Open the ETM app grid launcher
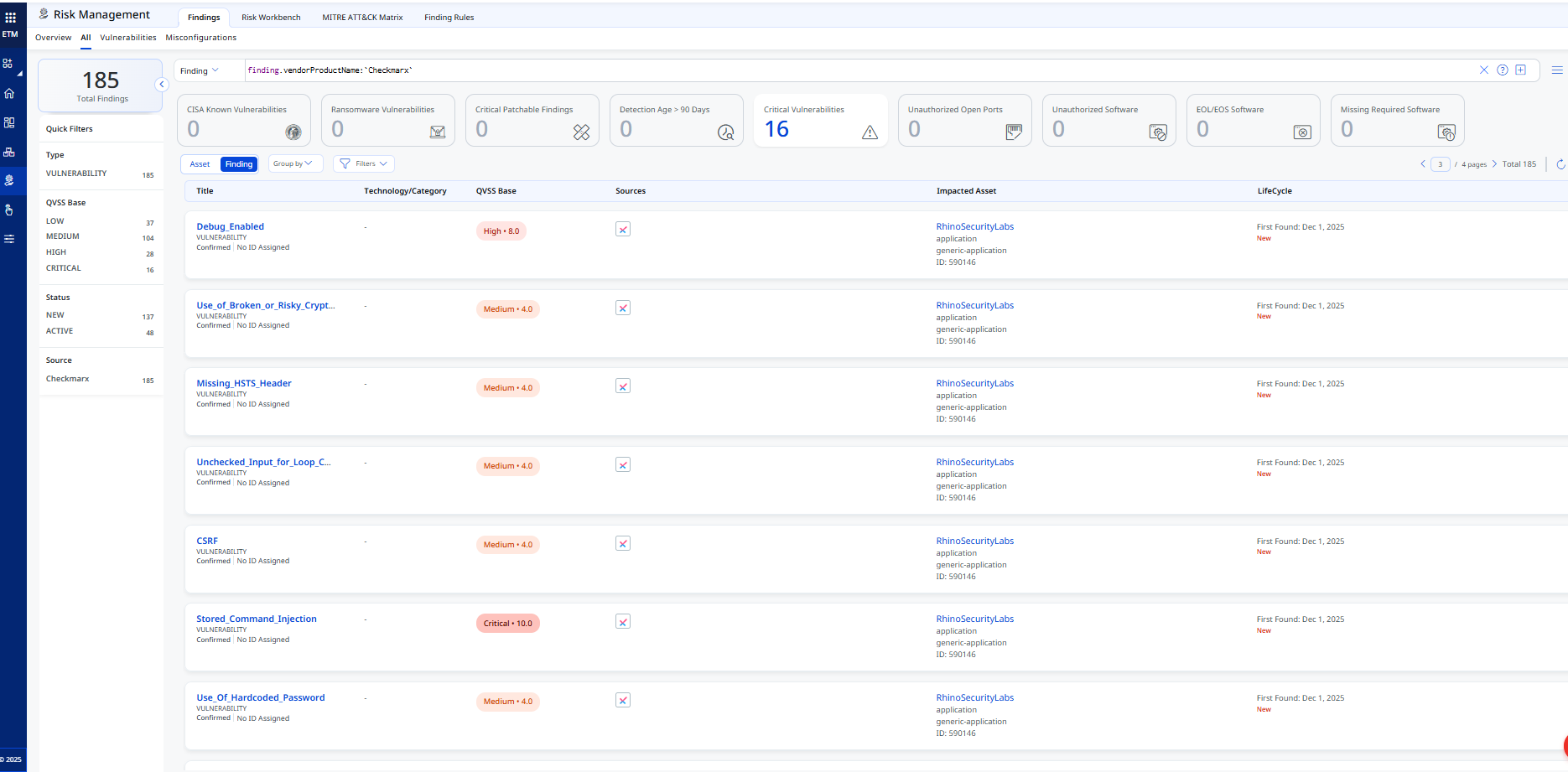The image size is (1568, 772). pyautogui.click(x=10, y=17)
